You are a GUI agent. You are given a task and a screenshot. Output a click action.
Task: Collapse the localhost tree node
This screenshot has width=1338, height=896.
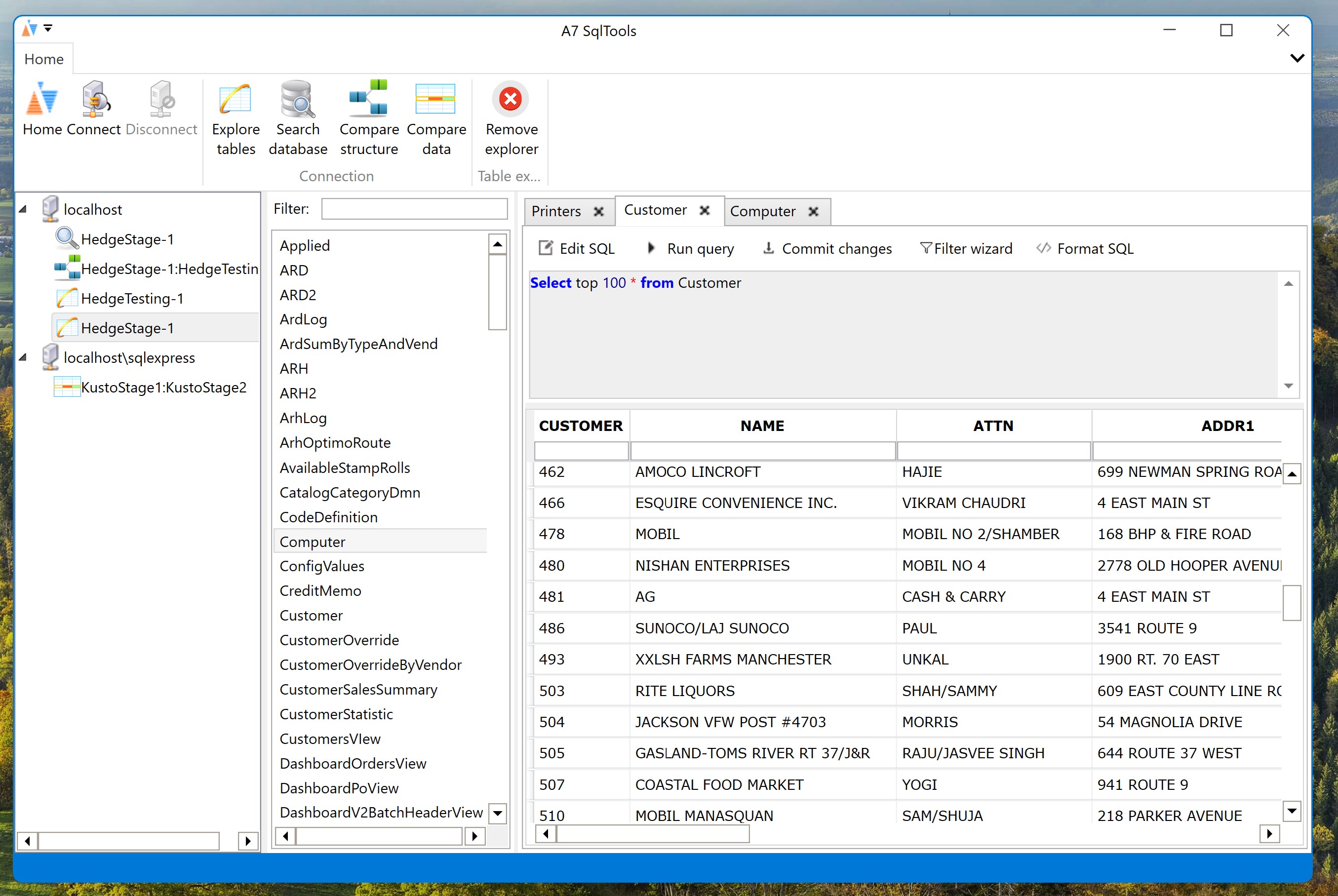(23, 209)
